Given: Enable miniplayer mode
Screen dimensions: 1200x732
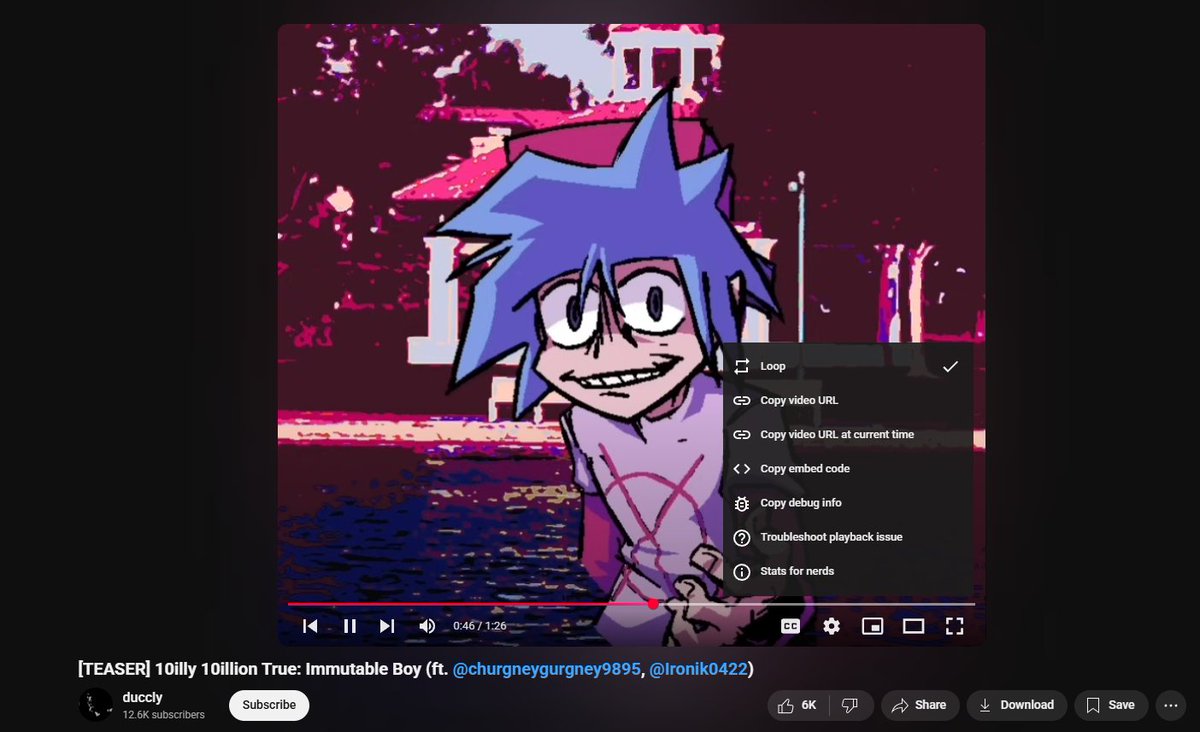Looking at the screenshot, I should pos(873,626).
